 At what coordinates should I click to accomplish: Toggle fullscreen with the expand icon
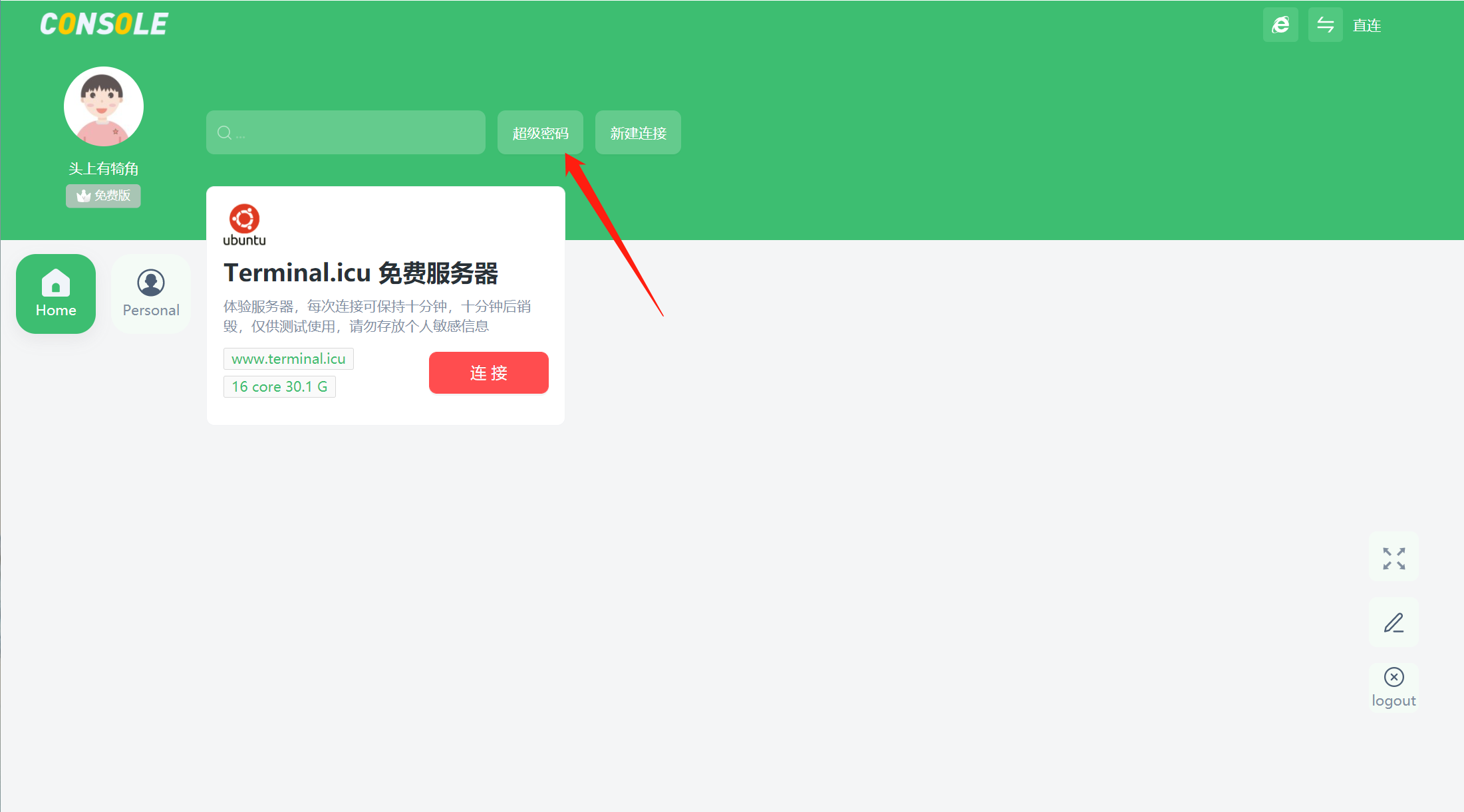point(1393,558)
